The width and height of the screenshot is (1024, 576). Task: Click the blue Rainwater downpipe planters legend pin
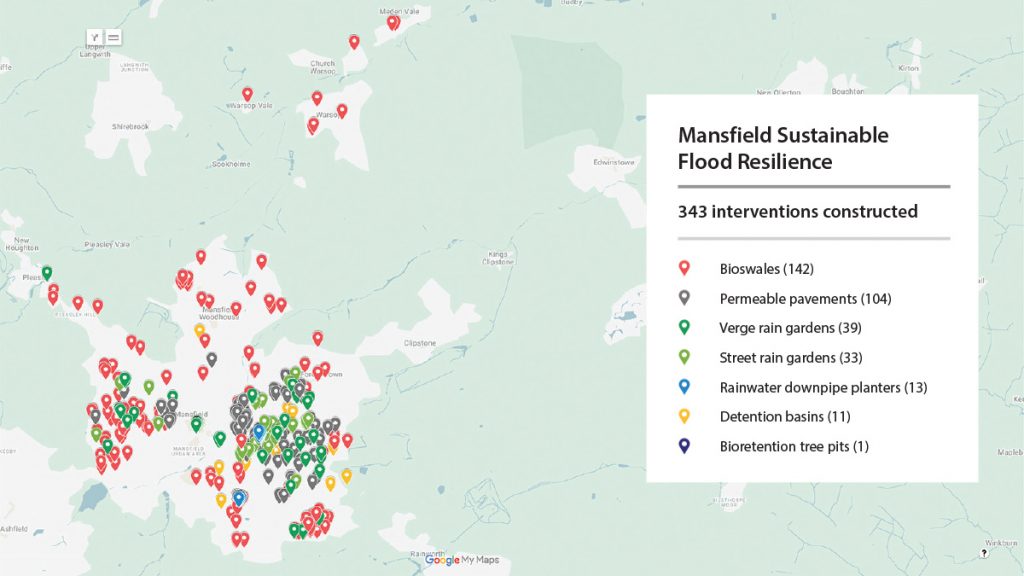tap(685, 387)
